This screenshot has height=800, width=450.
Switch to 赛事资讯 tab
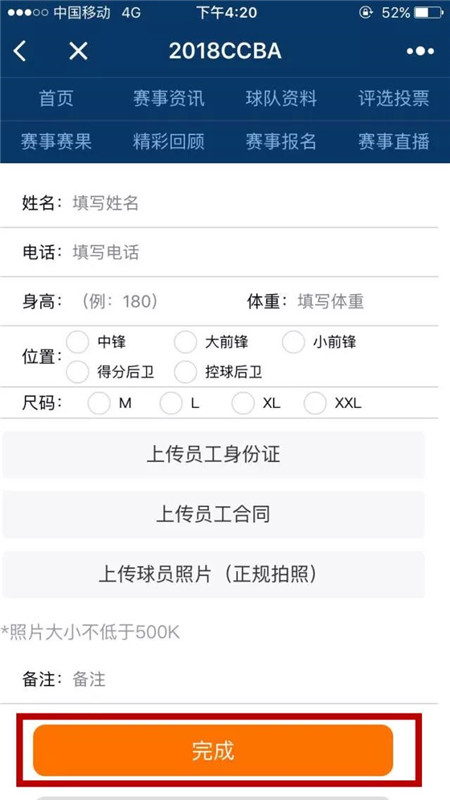click(169, 98)
